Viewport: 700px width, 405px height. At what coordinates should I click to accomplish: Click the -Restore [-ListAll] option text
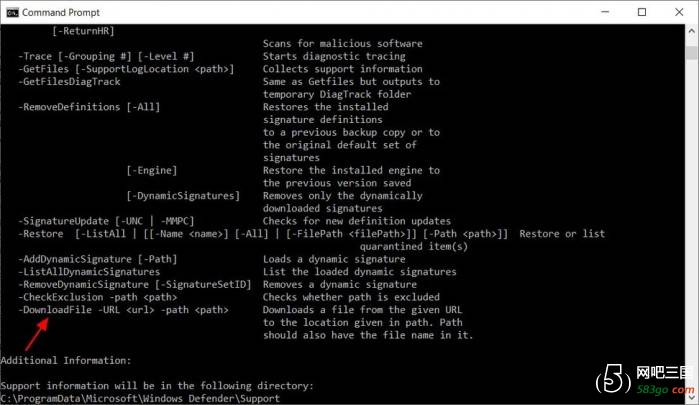[72, 234]
